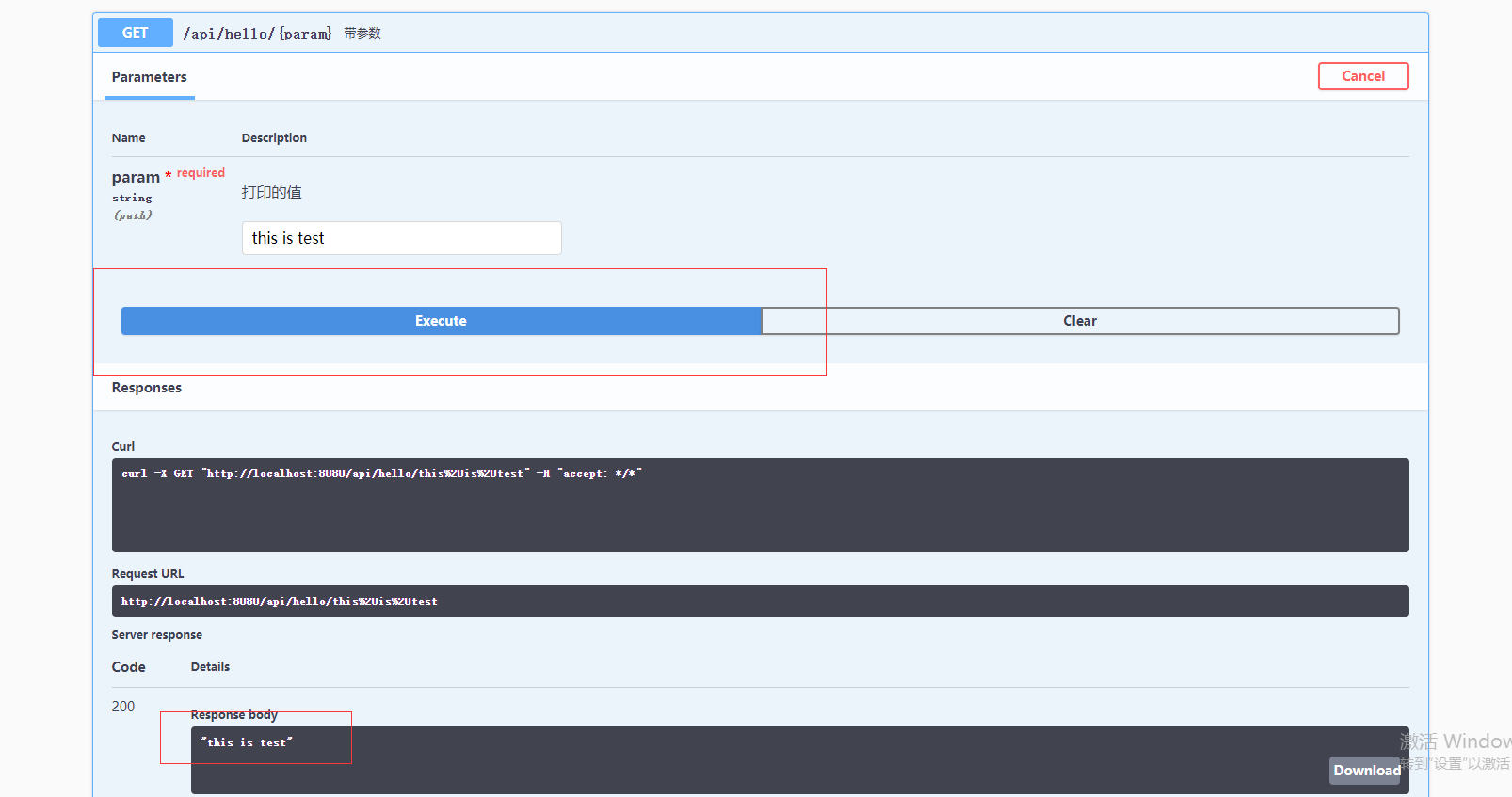1512x797 pixels.
Task: Click the Request URL label
Action: 148,574
